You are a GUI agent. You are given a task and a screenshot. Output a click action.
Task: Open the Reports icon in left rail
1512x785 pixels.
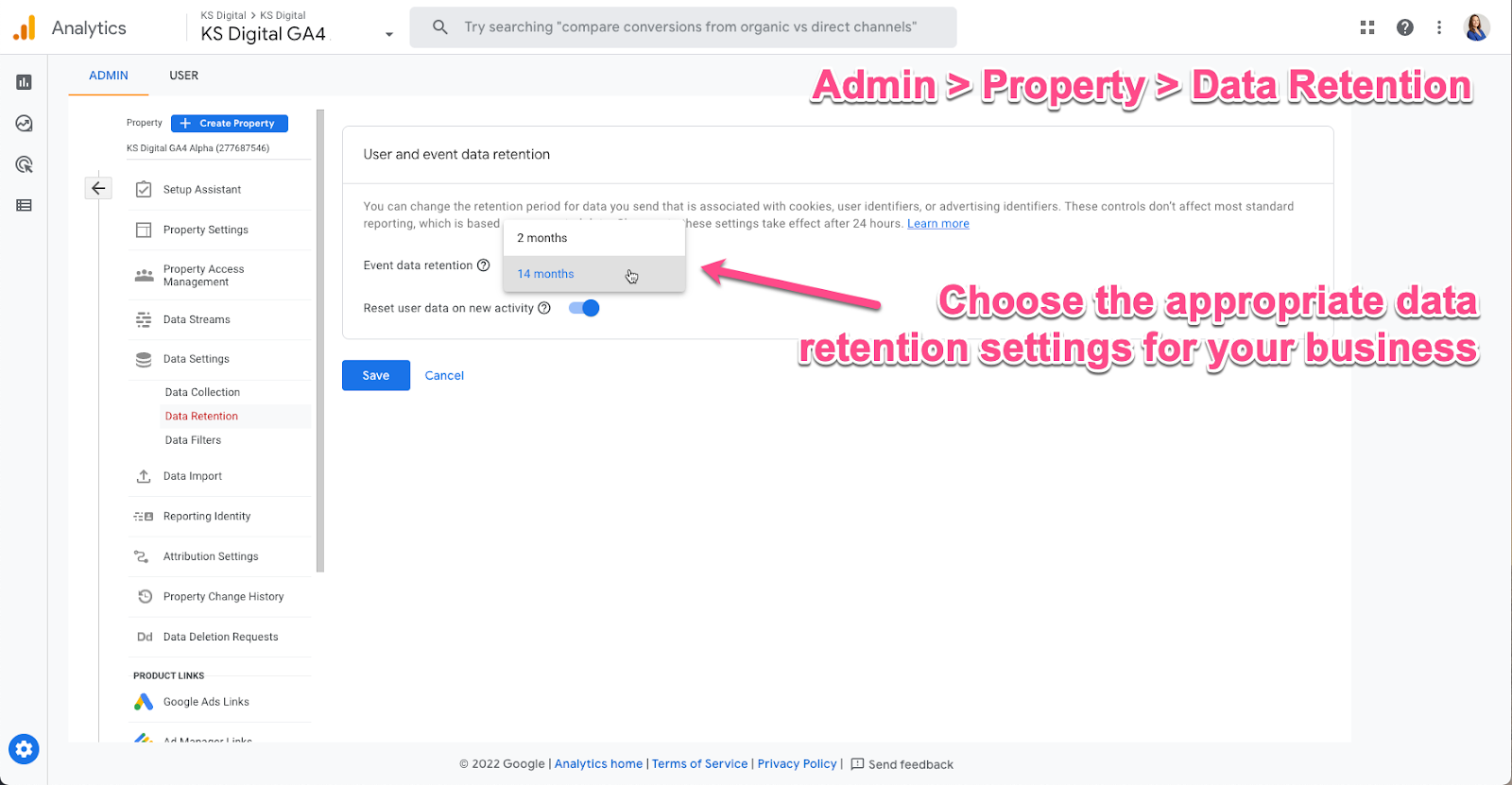(25, 82)
